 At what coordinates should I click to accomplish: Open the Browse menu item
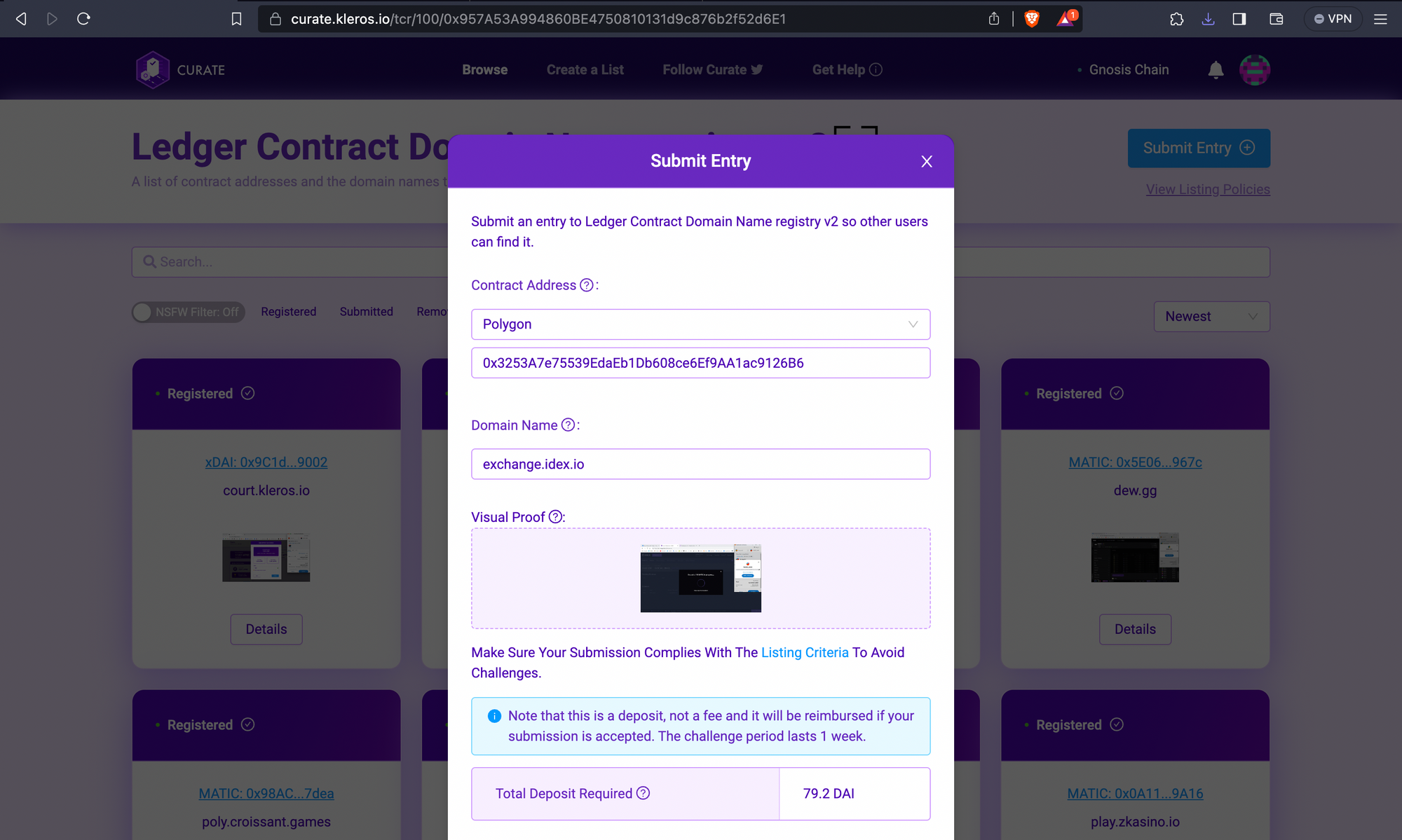484,70
